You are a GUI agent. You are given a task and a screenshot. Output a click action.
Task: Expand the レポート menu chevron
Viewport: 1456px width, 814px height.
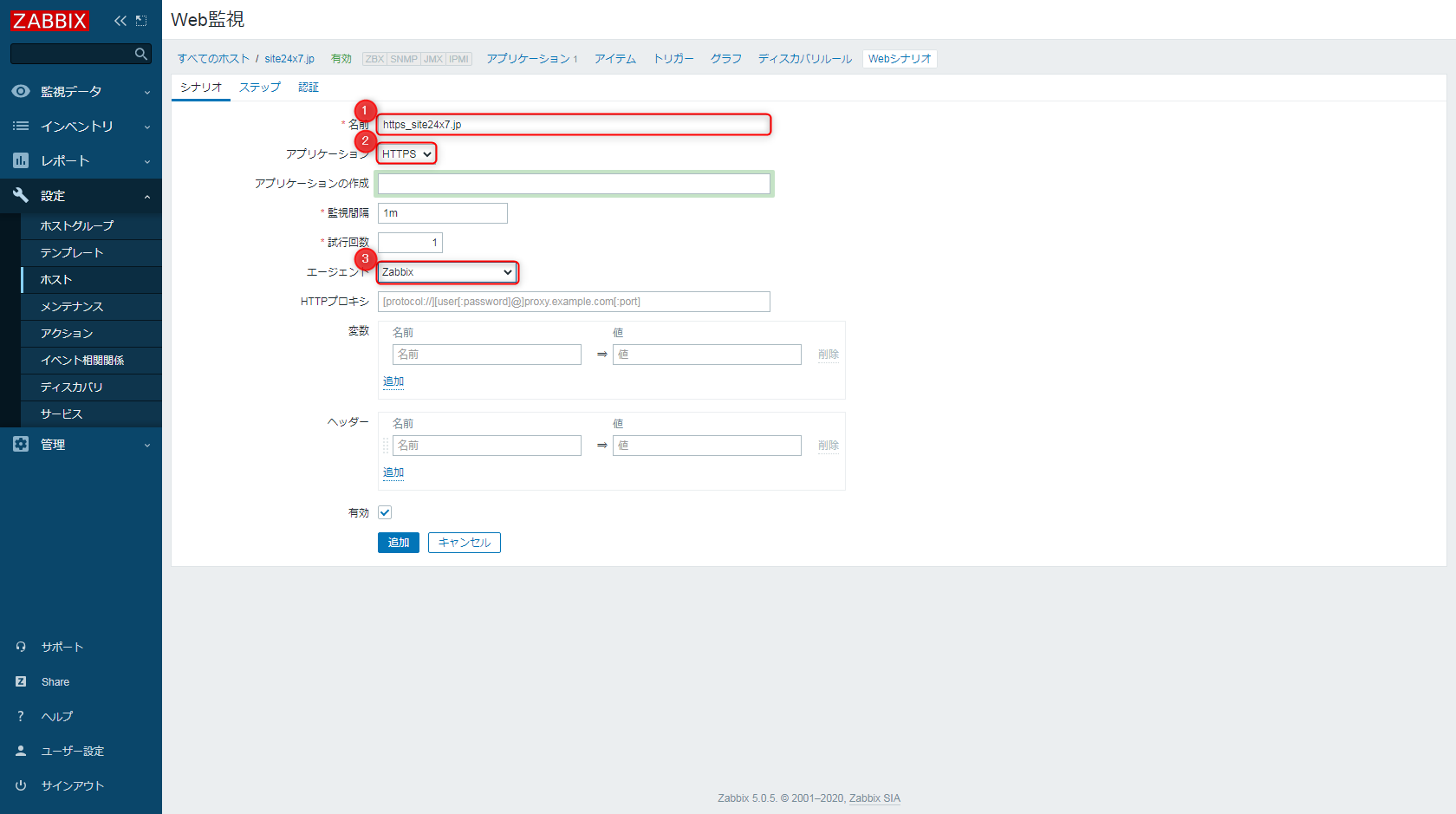tap(147, 161)
